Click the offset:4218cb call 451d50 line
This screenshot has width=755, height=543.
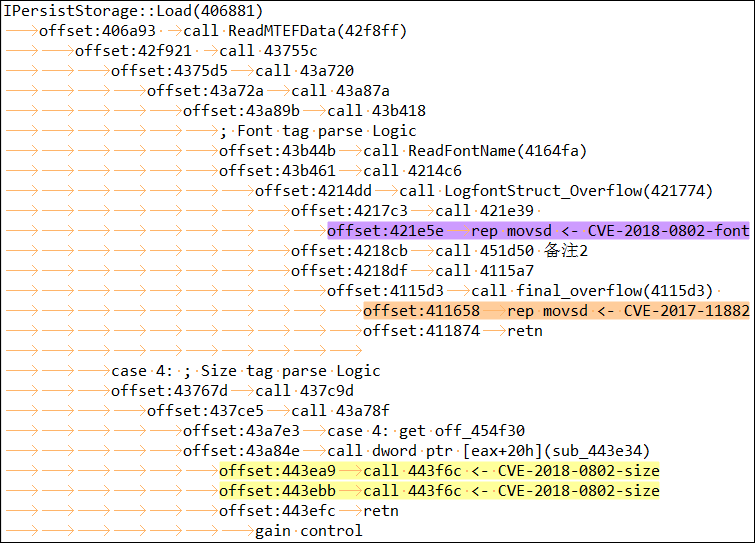coord(439,251)
